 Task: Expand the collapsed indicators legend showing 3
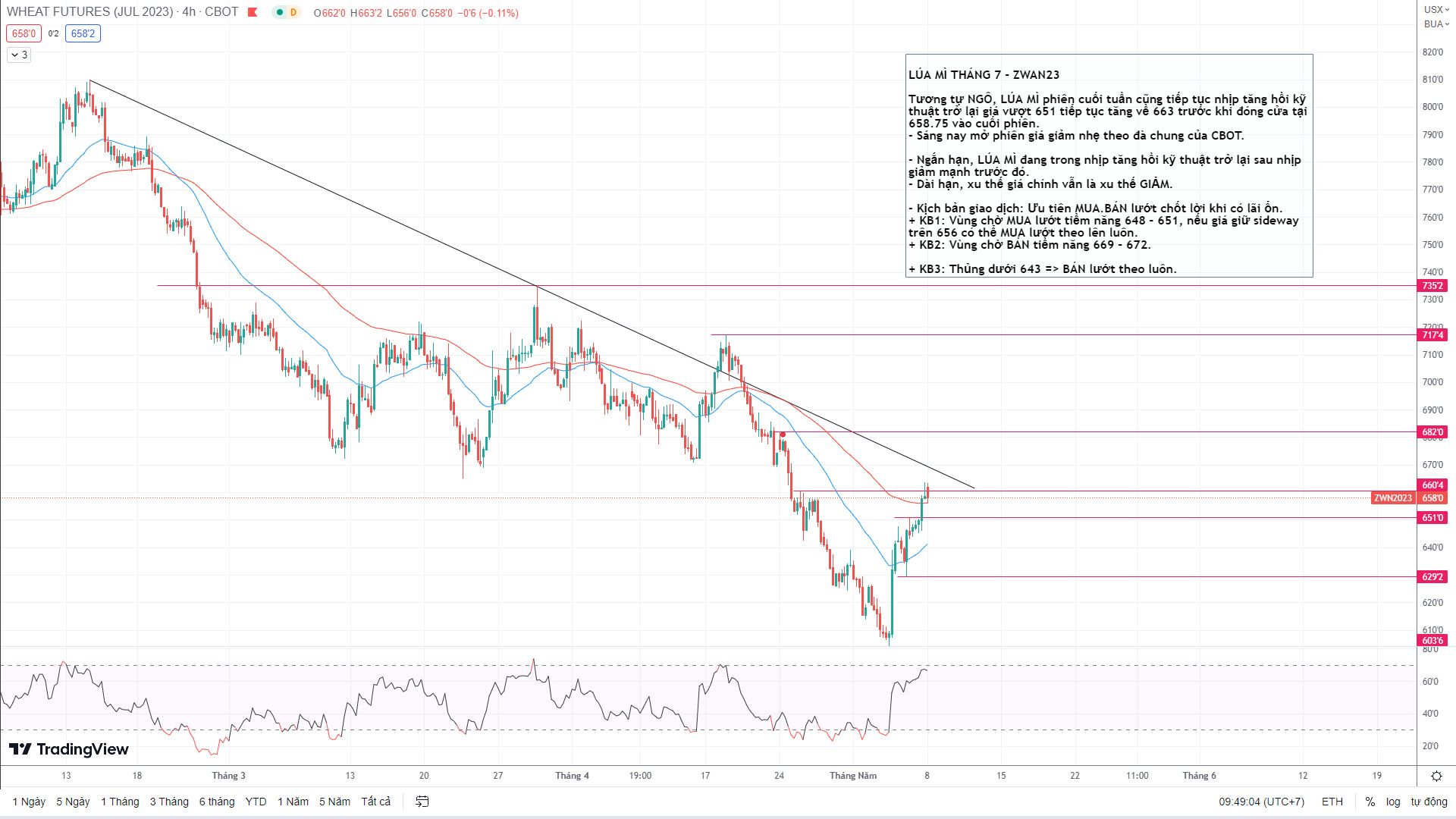19,55
